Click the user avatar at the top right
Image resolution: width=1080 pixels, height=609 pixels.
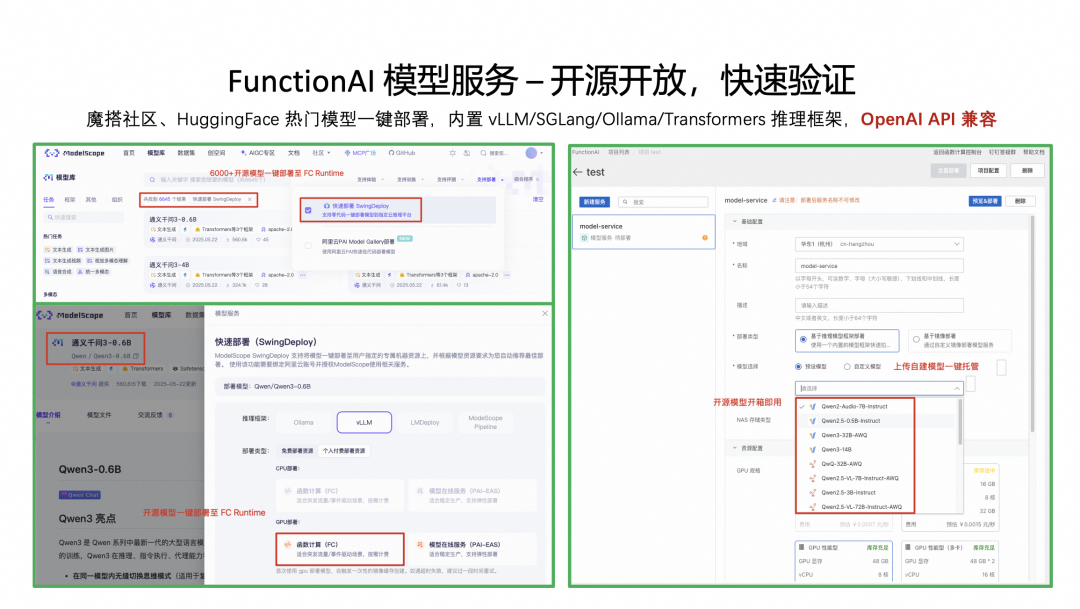531,153
